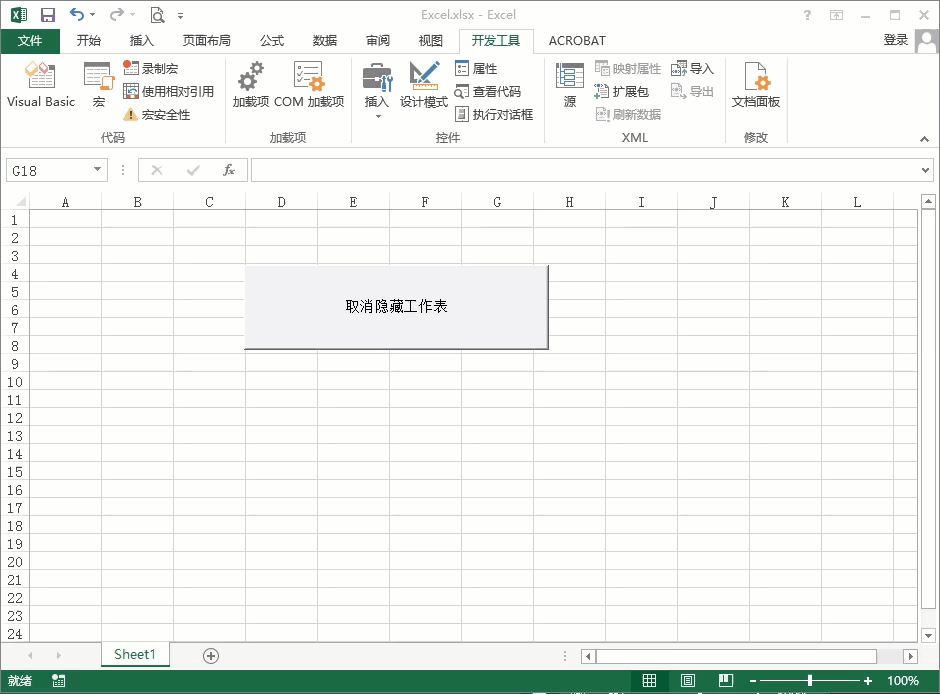Switch to the 审阅 tab

[378, 41]
